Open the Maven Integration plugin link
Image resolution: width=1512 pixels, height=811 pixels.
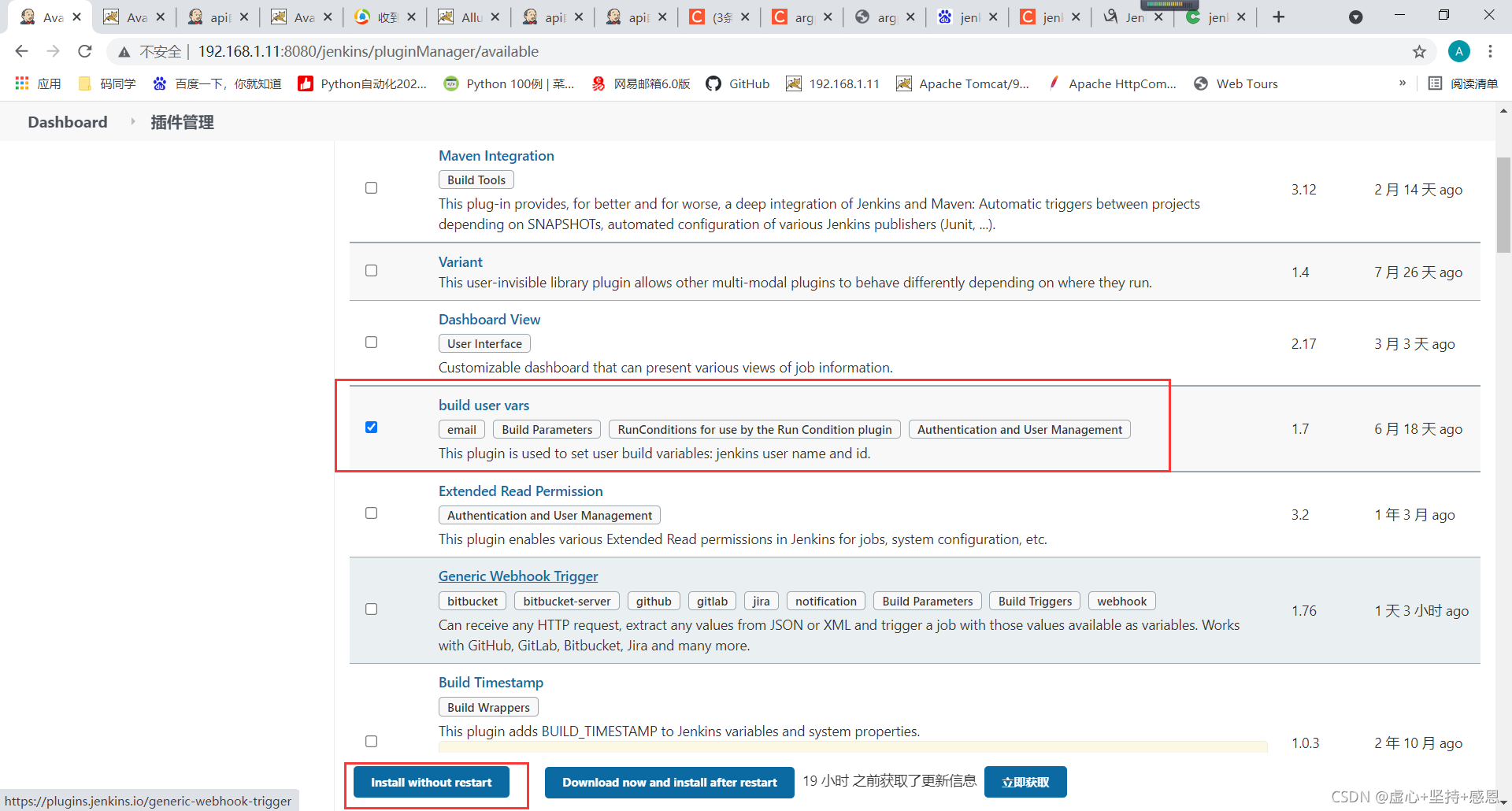(x=496, y=155)
